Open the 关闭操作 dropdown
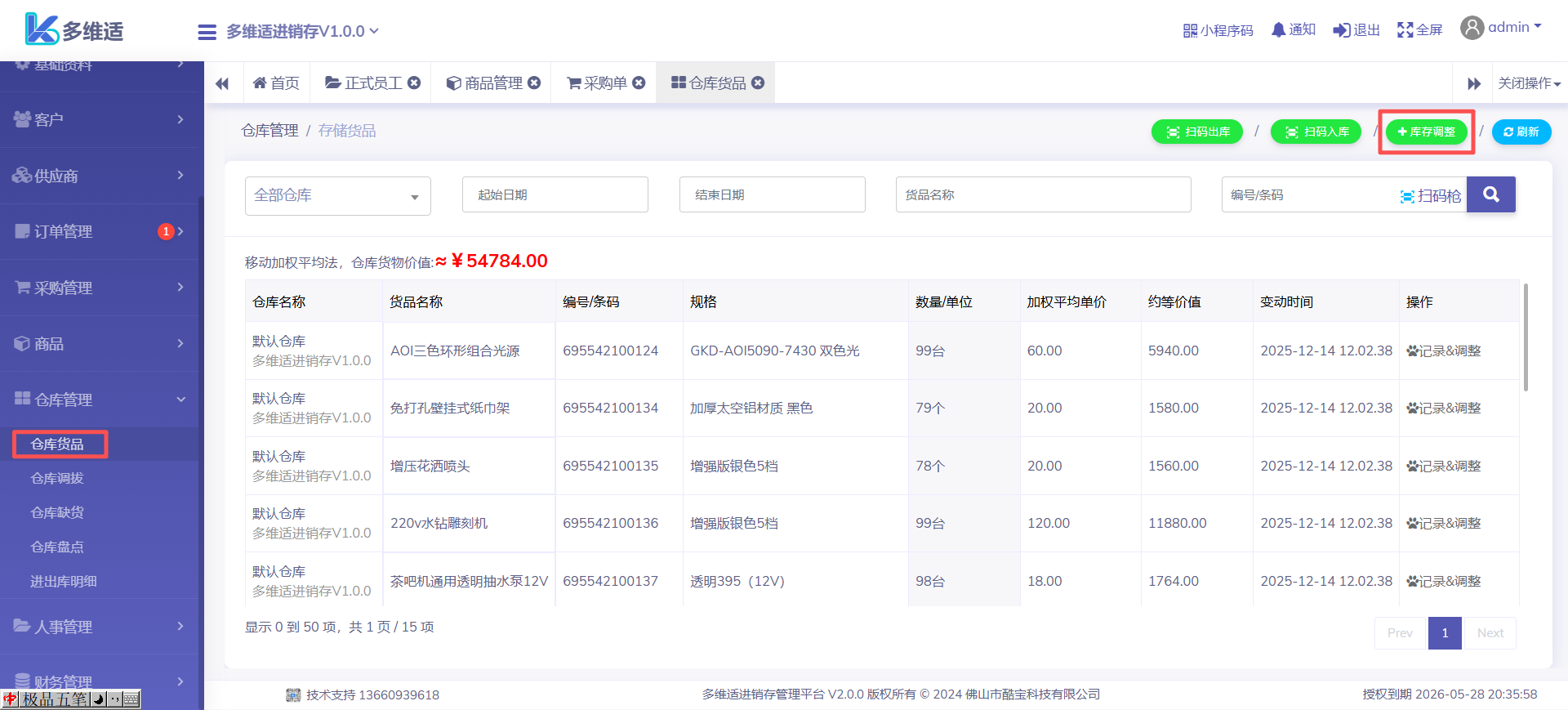This screenshot has width=1568, height=710. click(x=1528, y=83)
